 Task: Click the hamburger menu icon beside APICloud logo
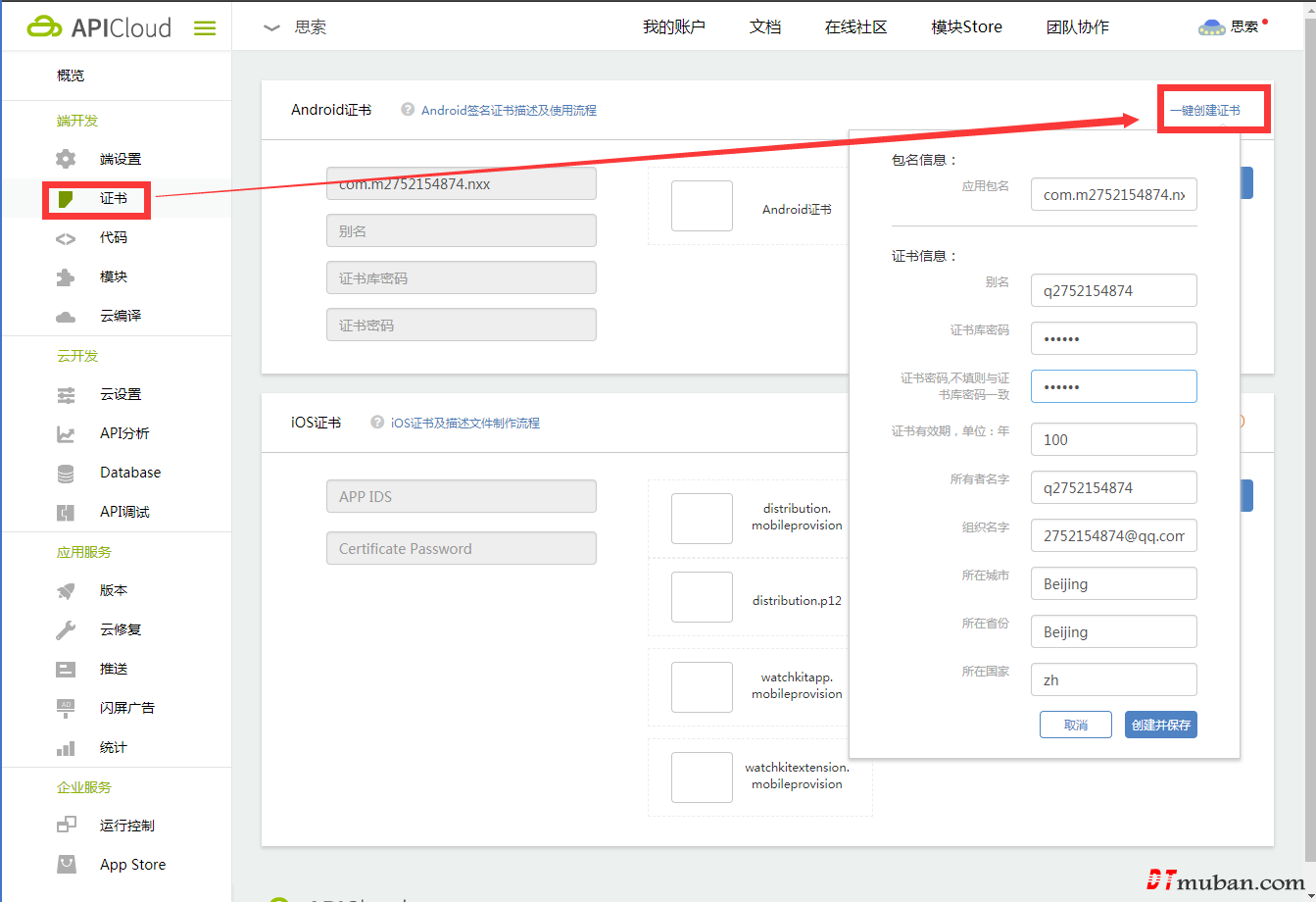pos(205,28)
